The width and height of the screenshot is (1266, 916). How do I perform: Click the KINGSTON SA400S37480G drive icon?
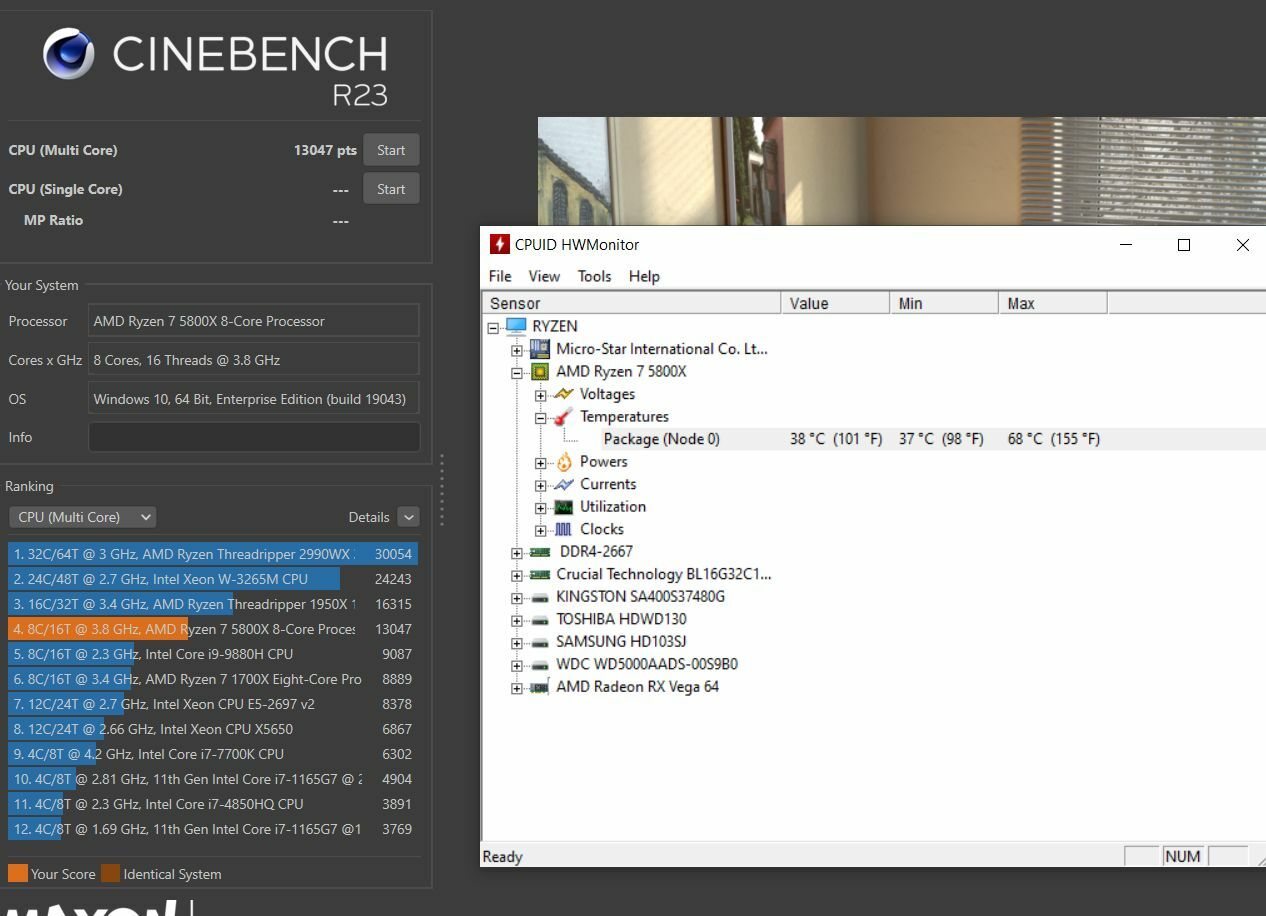point(540,597)
